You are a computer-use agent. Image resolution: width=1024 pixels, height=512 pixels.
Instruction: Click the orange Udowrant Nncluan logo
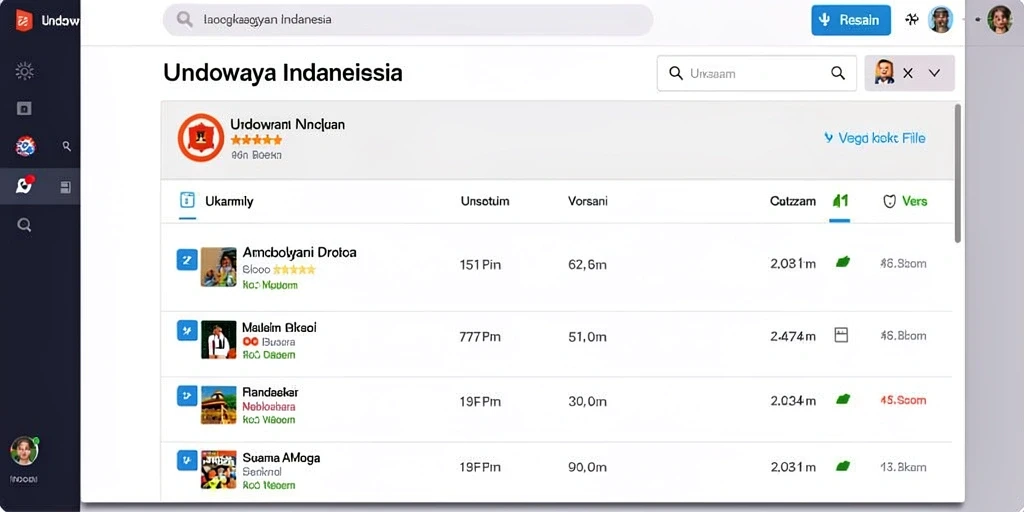tap(200, 138)
